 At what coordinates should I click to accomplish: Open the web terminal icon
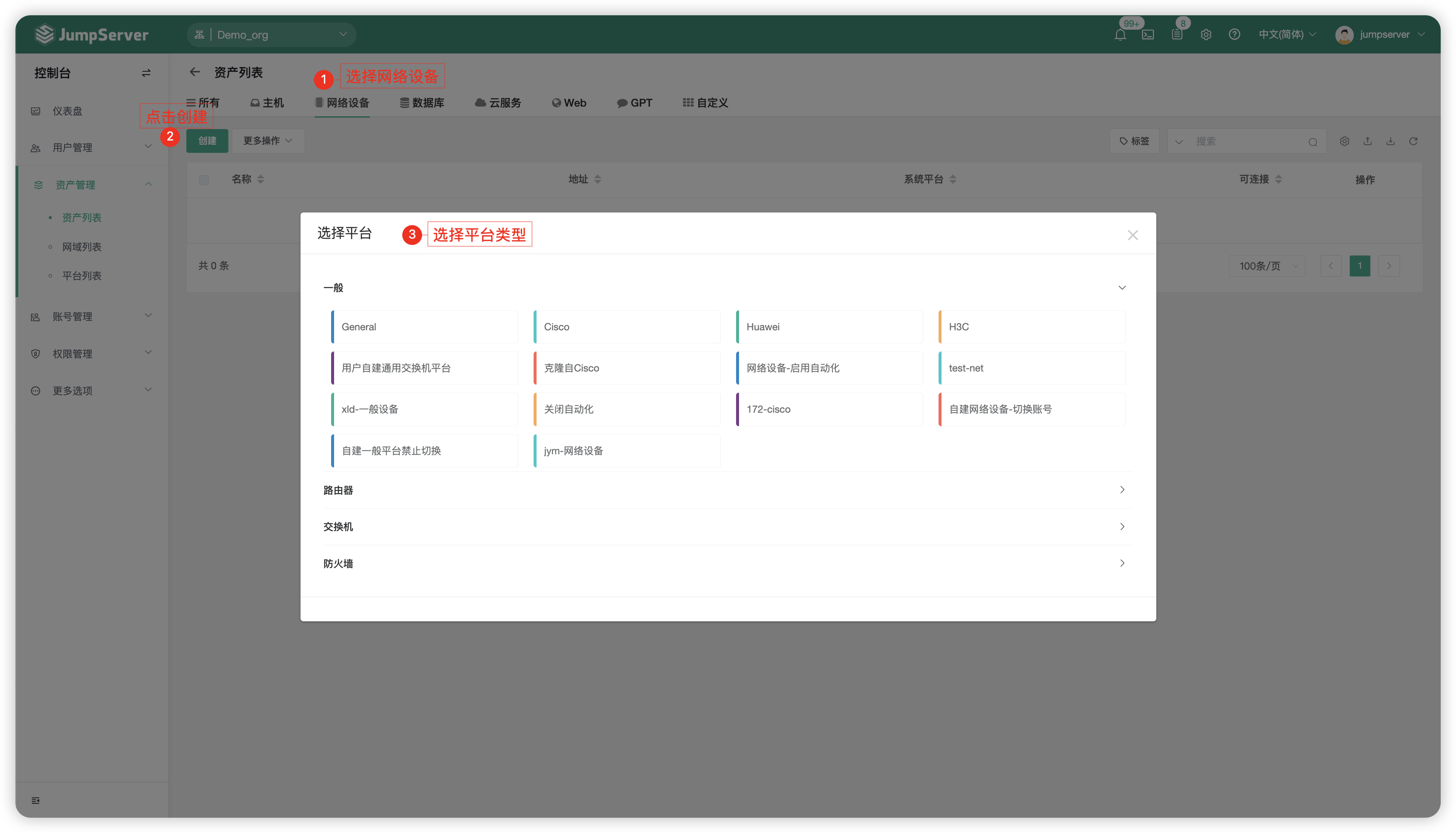[x=1148, y=35]
